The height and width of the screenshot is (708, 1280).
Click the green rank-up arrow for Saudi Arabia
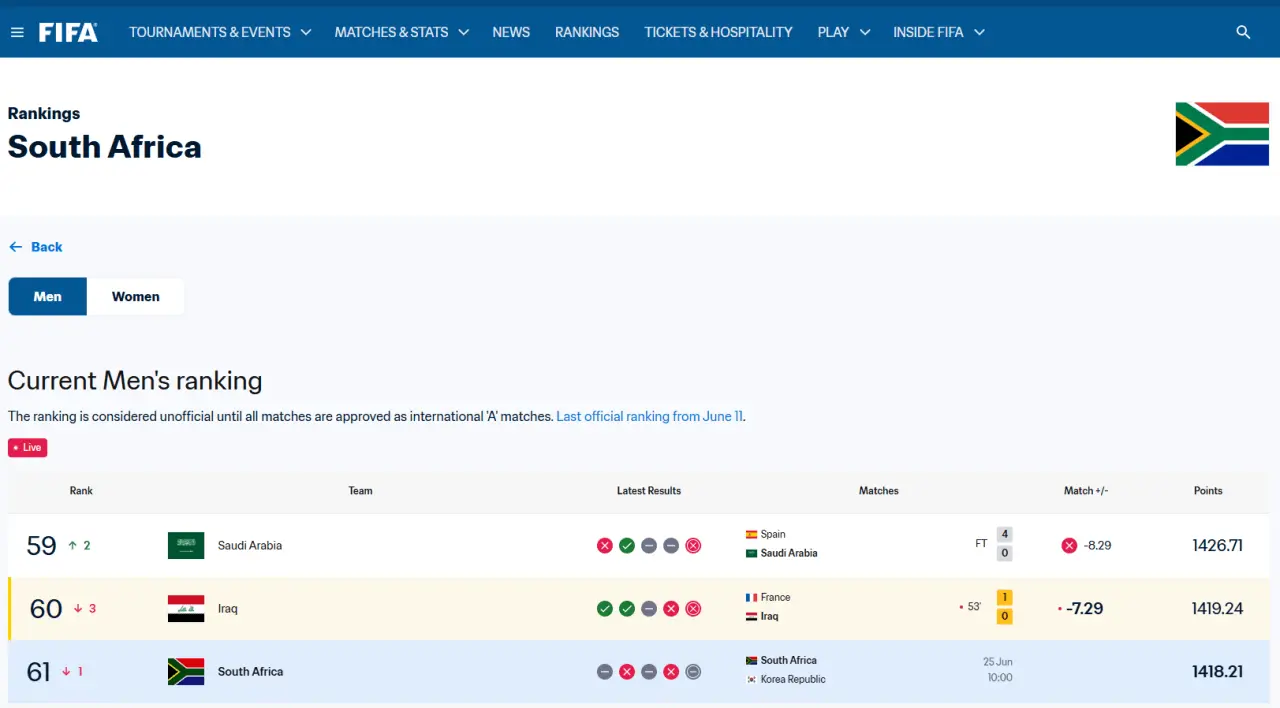click(x=72, y=545)
